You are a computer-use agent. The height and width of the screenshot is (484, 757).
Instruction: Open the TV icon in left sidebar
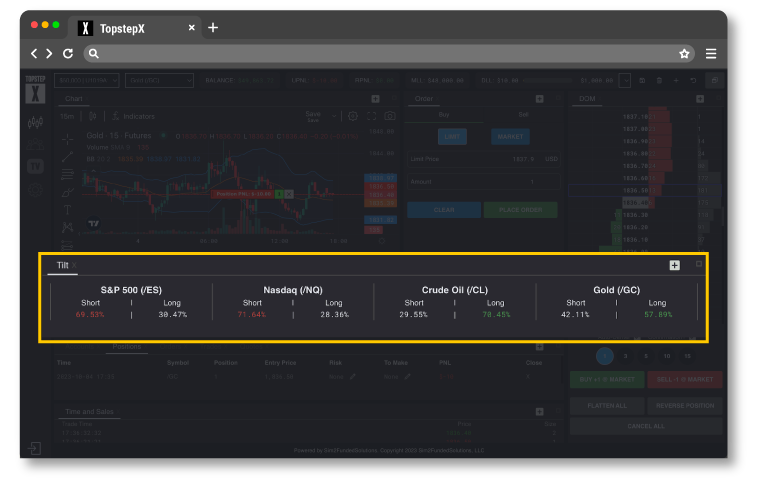pos(36,166)
